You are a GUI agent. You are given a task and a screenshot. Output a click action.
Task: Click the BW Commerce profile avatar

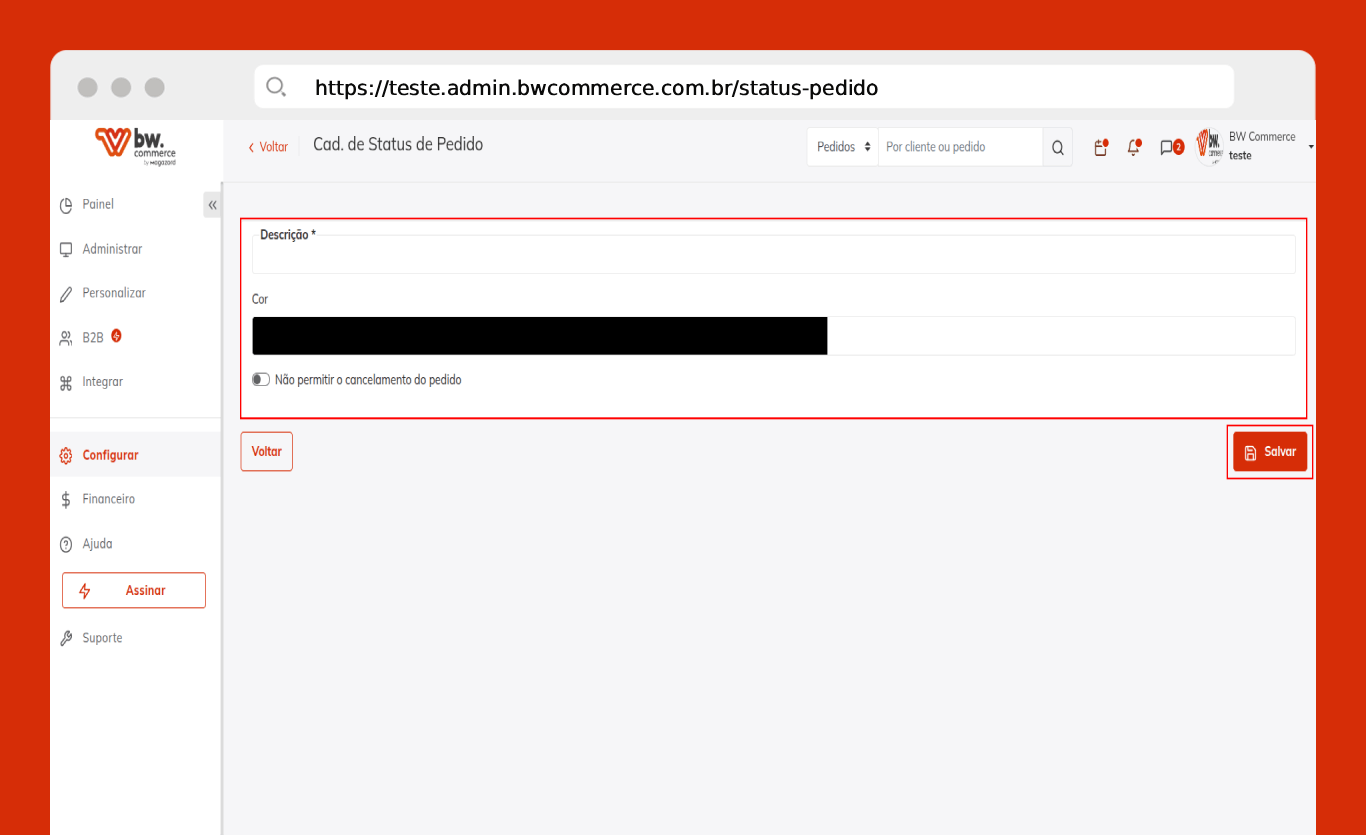(1210, 147)
